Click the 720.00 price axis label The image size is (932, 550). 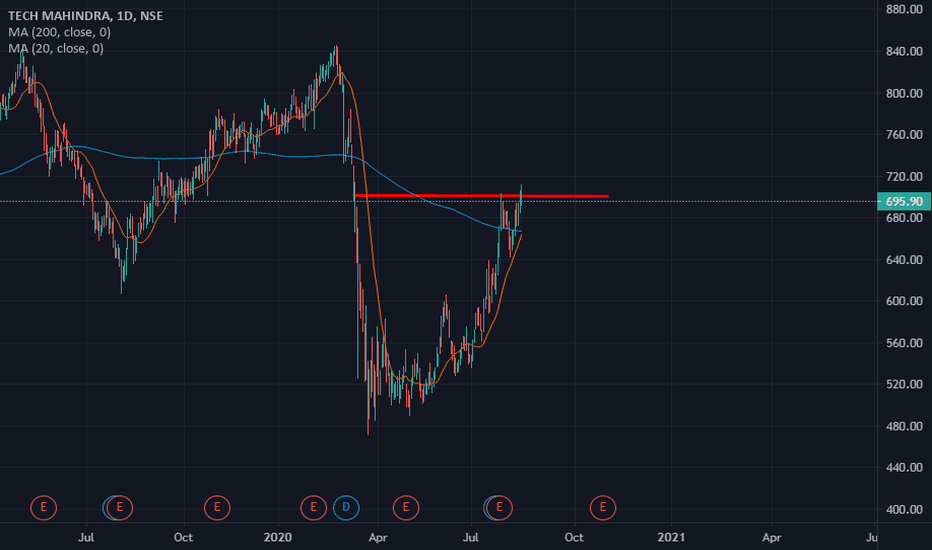coord(903,177)
